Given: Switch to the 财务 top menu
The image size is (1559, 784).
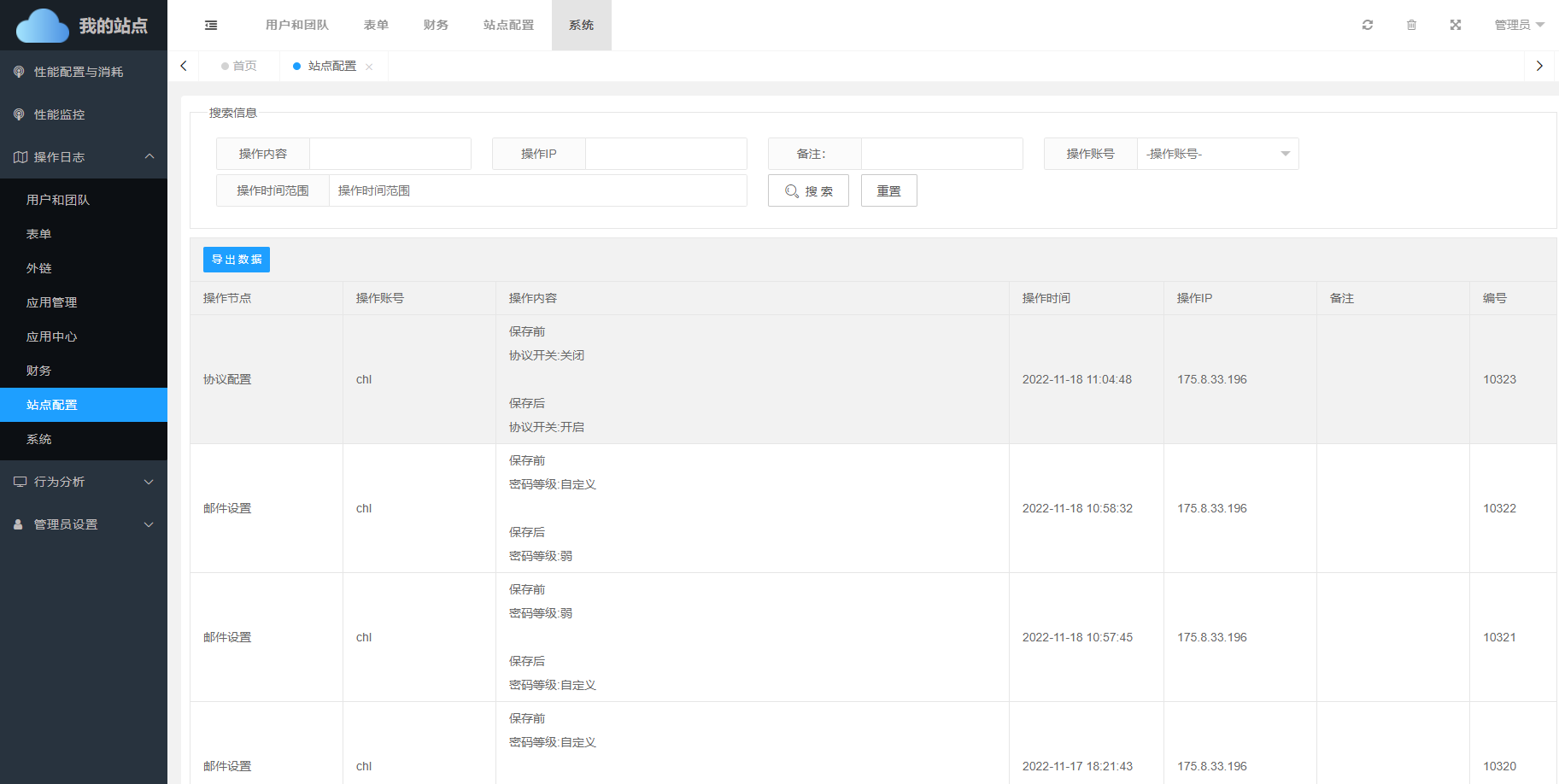Looking at the screenshot, I should click(x=436, y=26).
